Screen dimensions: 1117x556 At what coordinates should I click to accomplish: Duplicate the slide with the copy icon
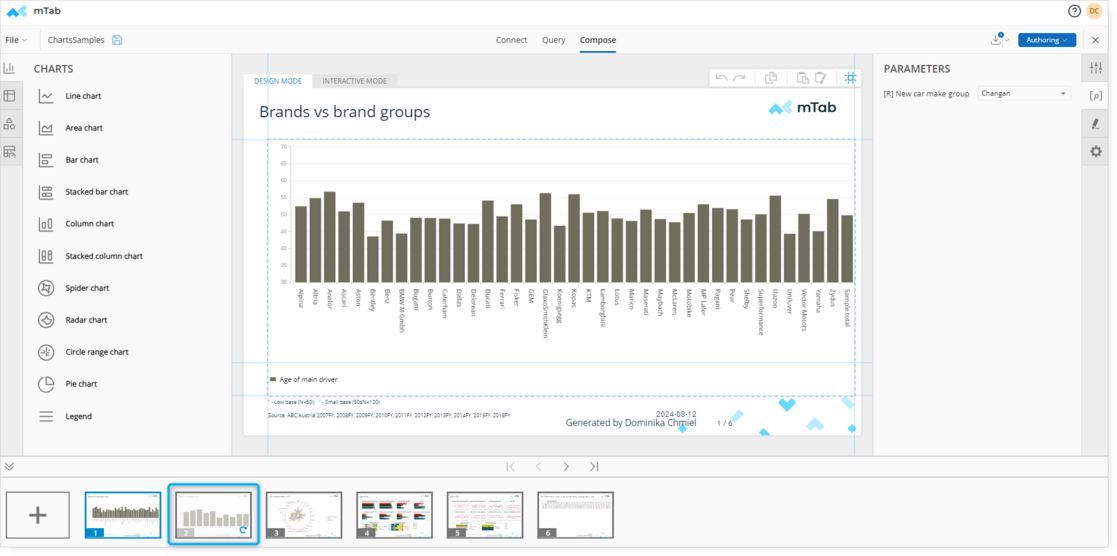(771, 78)
